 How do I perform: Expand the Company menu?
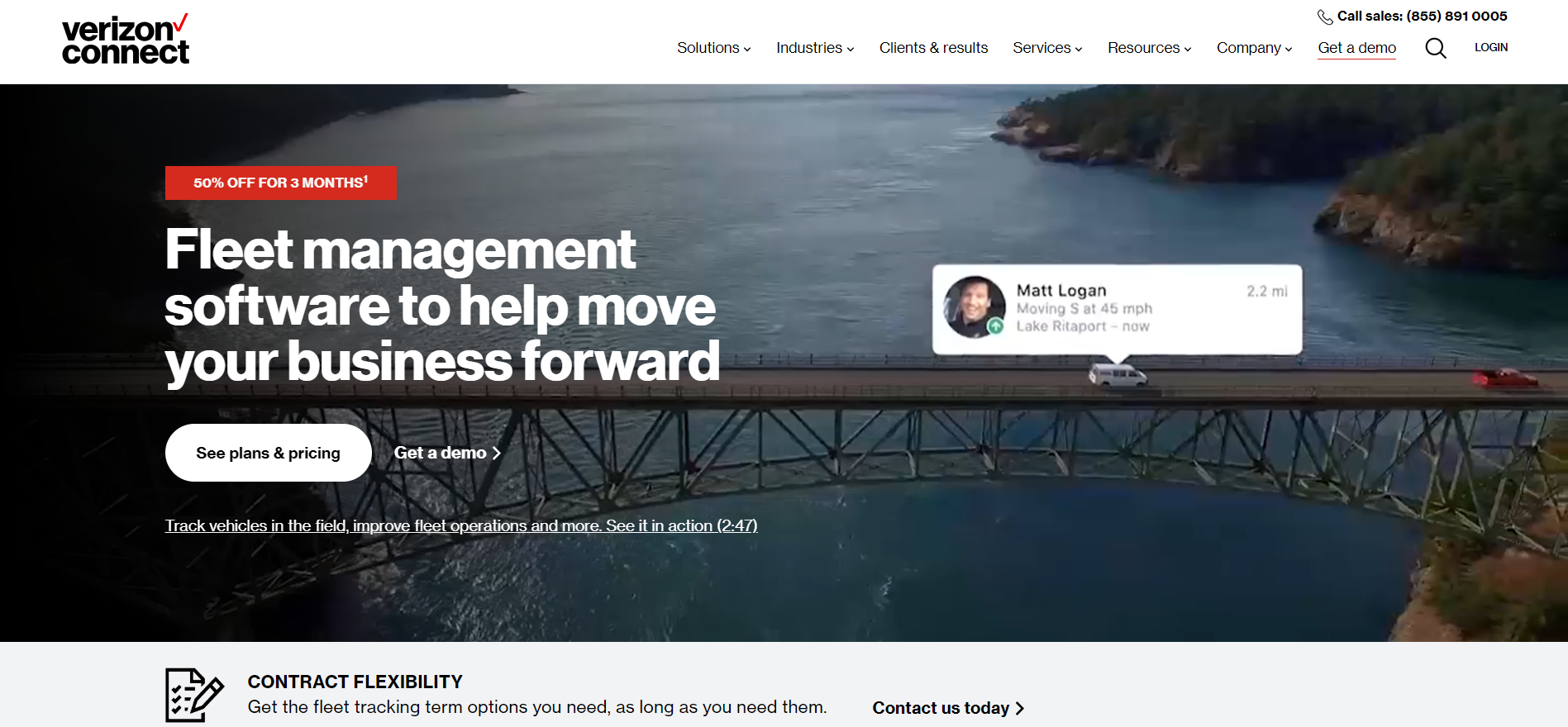[x=1254, y=48]
